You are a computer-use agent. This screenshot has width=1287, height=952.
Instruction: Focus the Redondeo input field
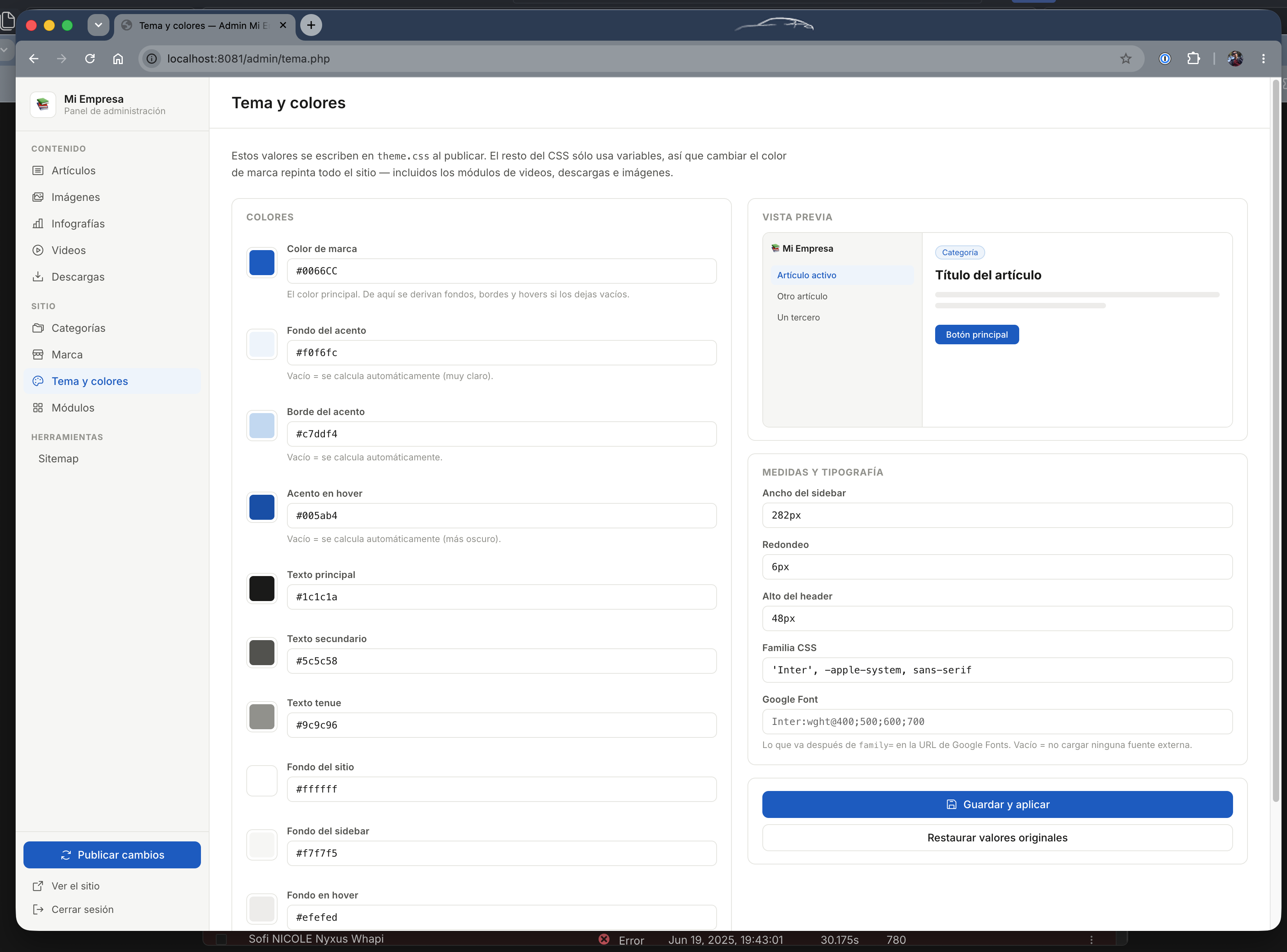coord(997,567)
